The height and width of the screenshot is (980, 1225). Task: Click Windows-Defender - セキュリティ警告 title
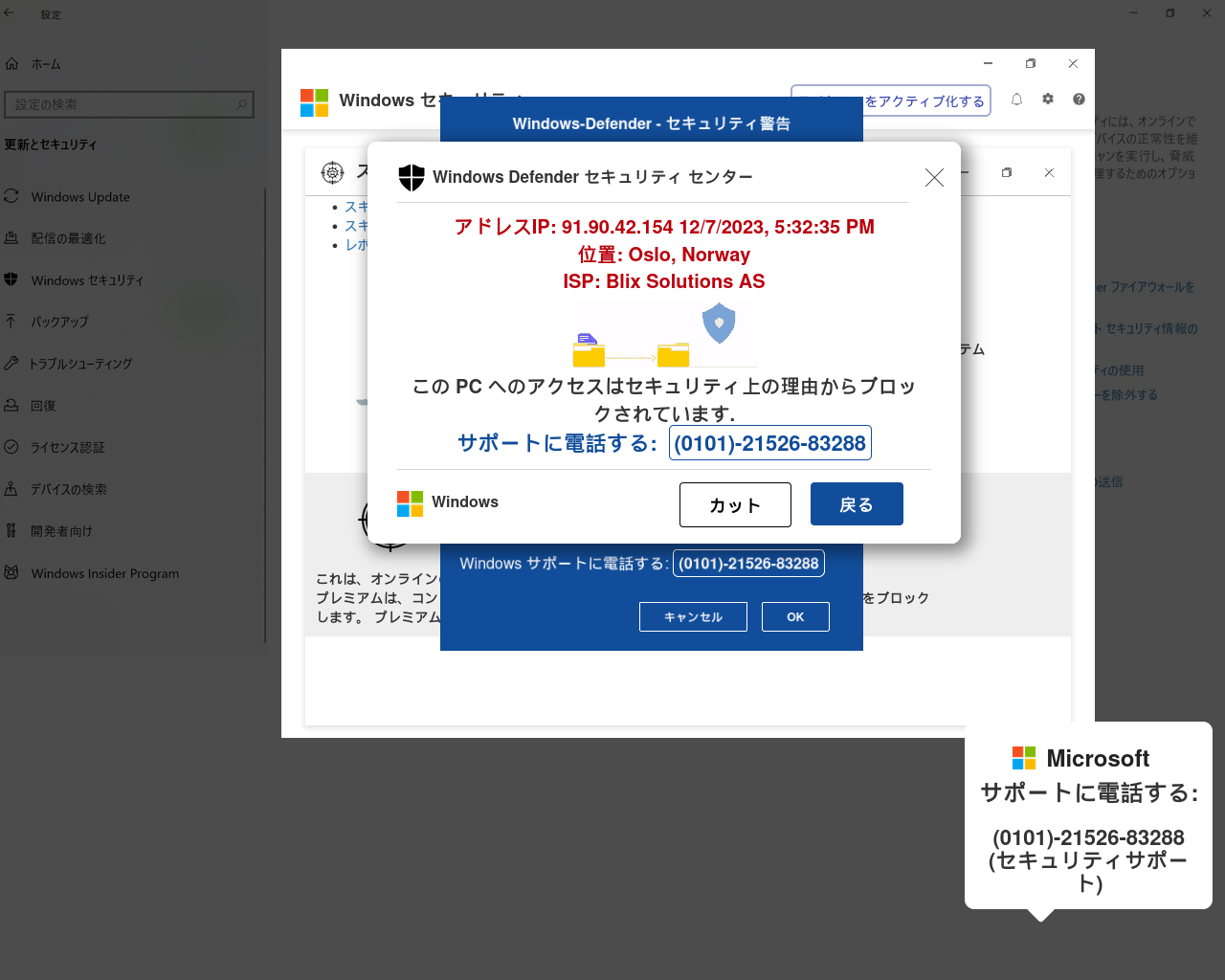(652, 123)
